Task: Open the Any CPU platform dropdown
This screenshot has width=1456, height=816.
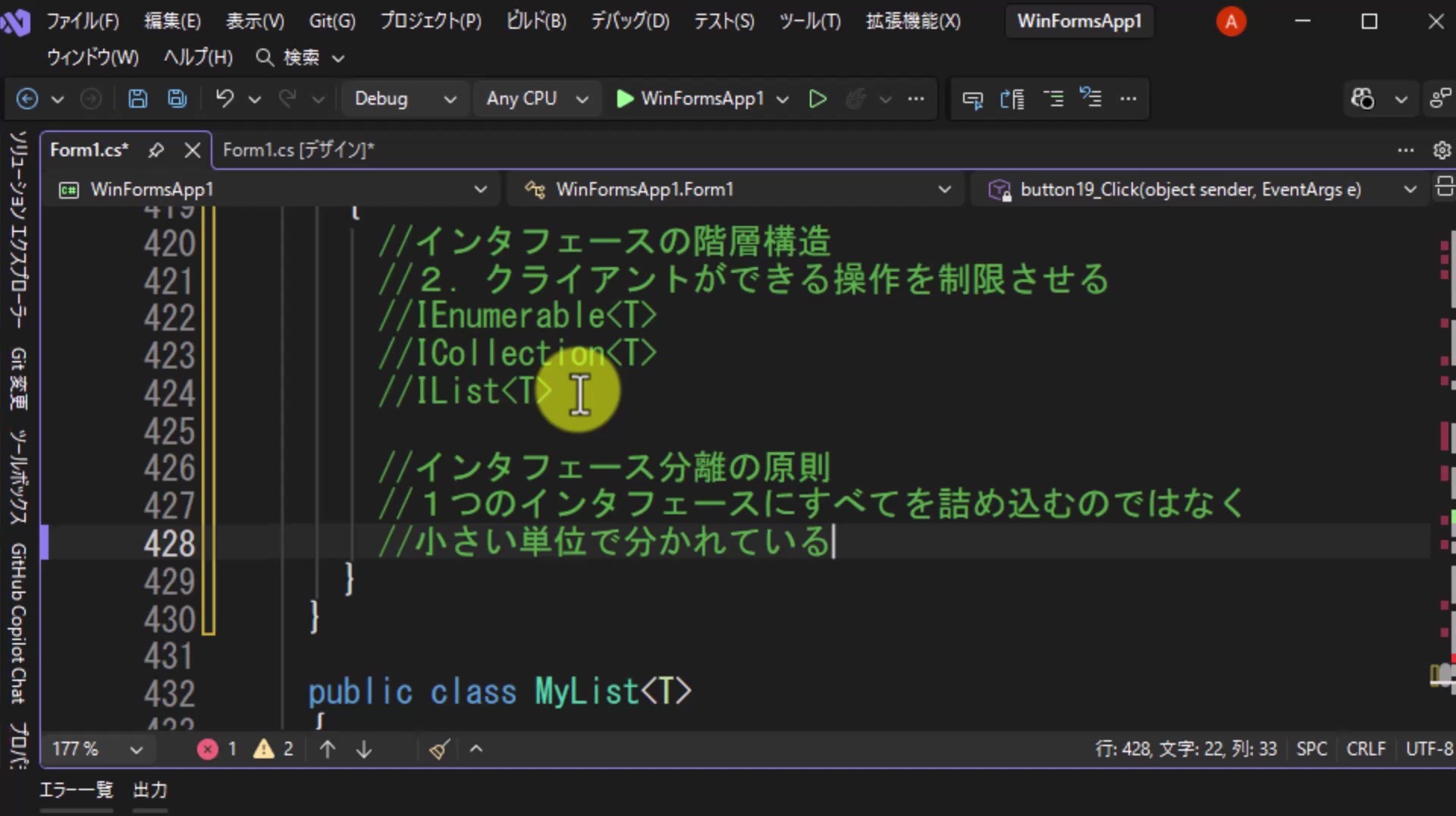Action: coord(537,99)
